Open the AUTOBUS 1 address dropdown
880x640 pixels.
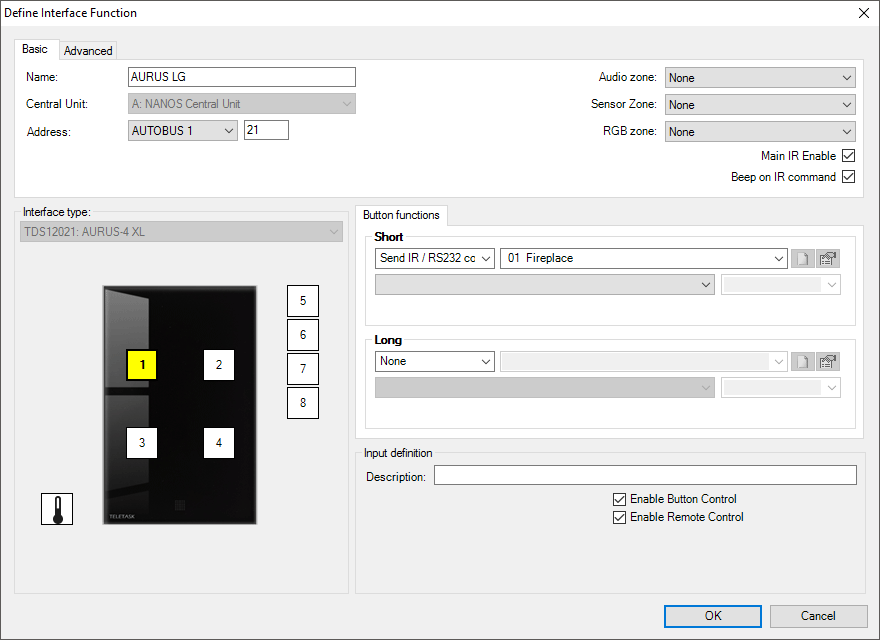pyautogui.click(x=183, y=130)
